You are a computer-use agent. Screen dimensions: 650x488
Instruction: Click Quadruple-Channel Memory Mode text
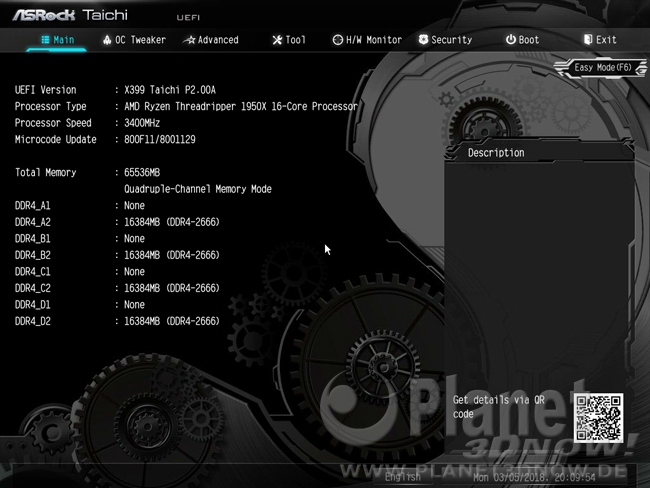pyautogui.click(x=198, y=189)
